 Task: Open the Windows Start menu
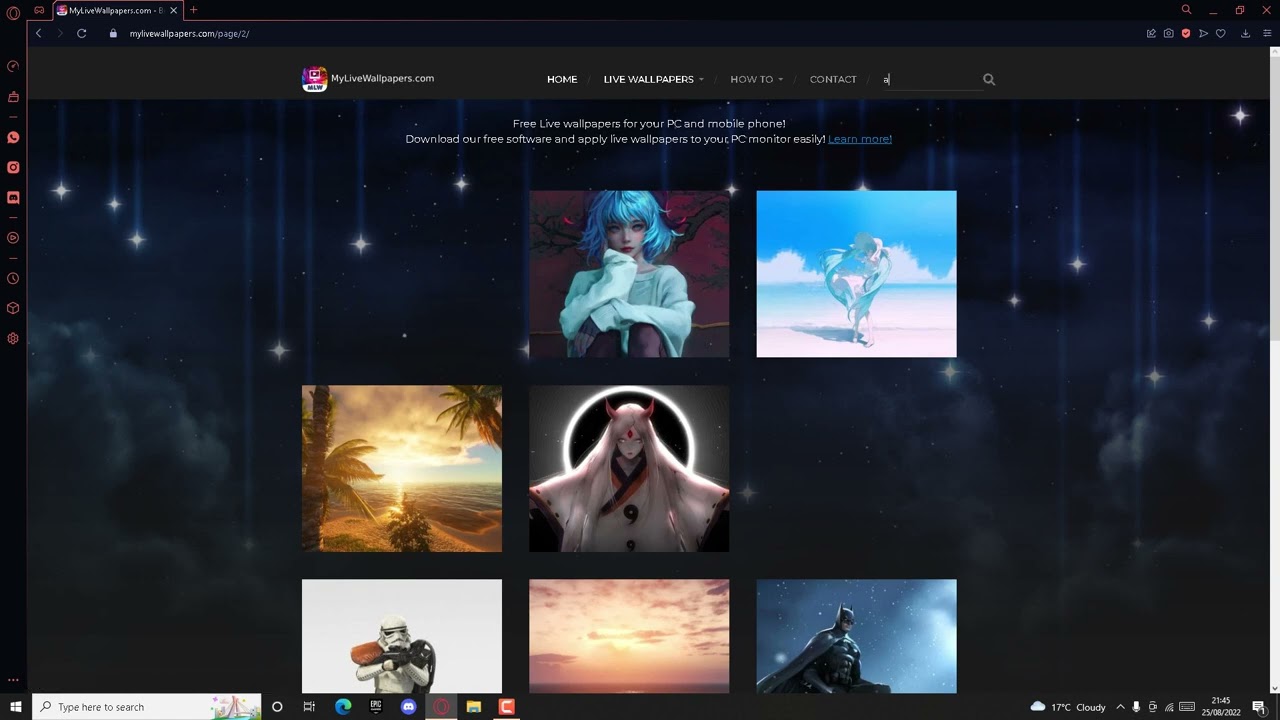15,707
